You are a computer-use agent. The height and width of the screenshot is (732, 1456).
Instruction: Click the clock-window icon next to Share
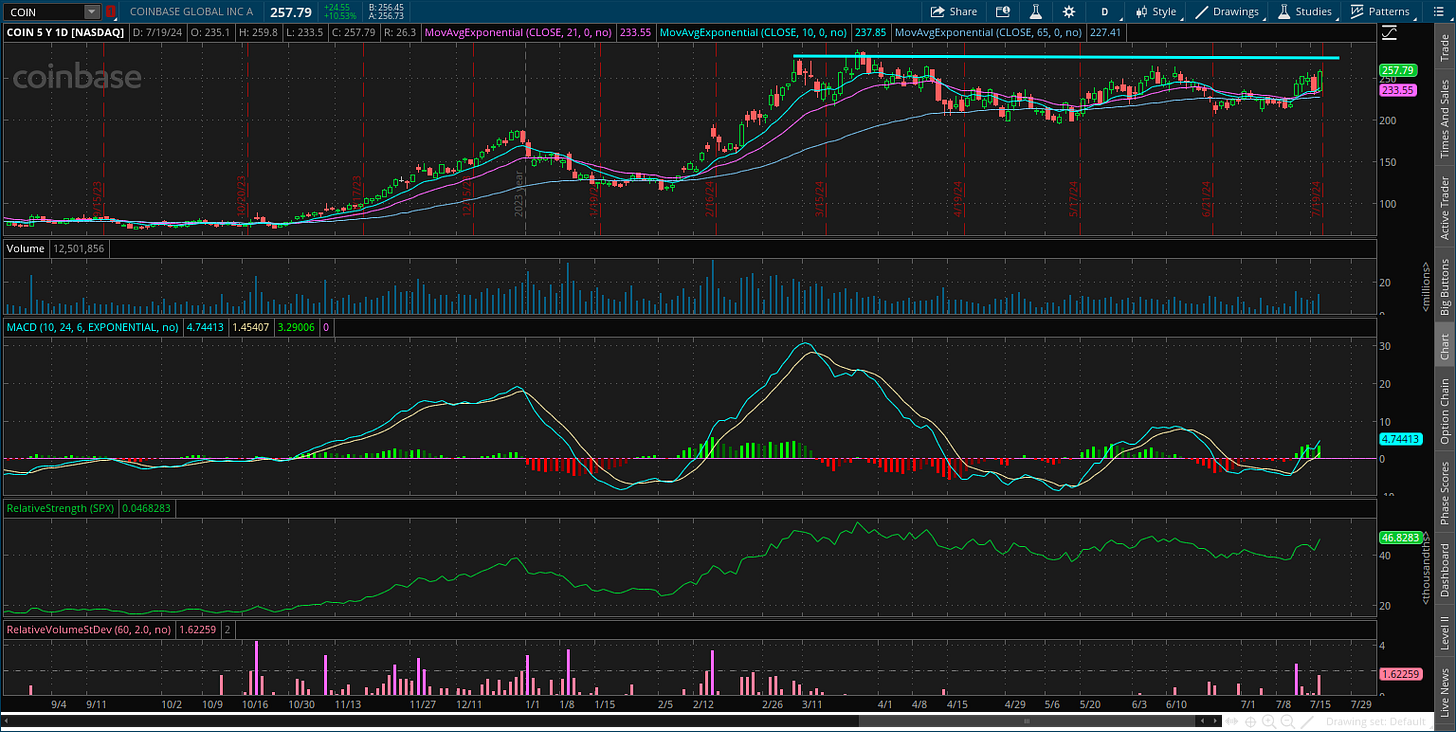[1004, 12]
